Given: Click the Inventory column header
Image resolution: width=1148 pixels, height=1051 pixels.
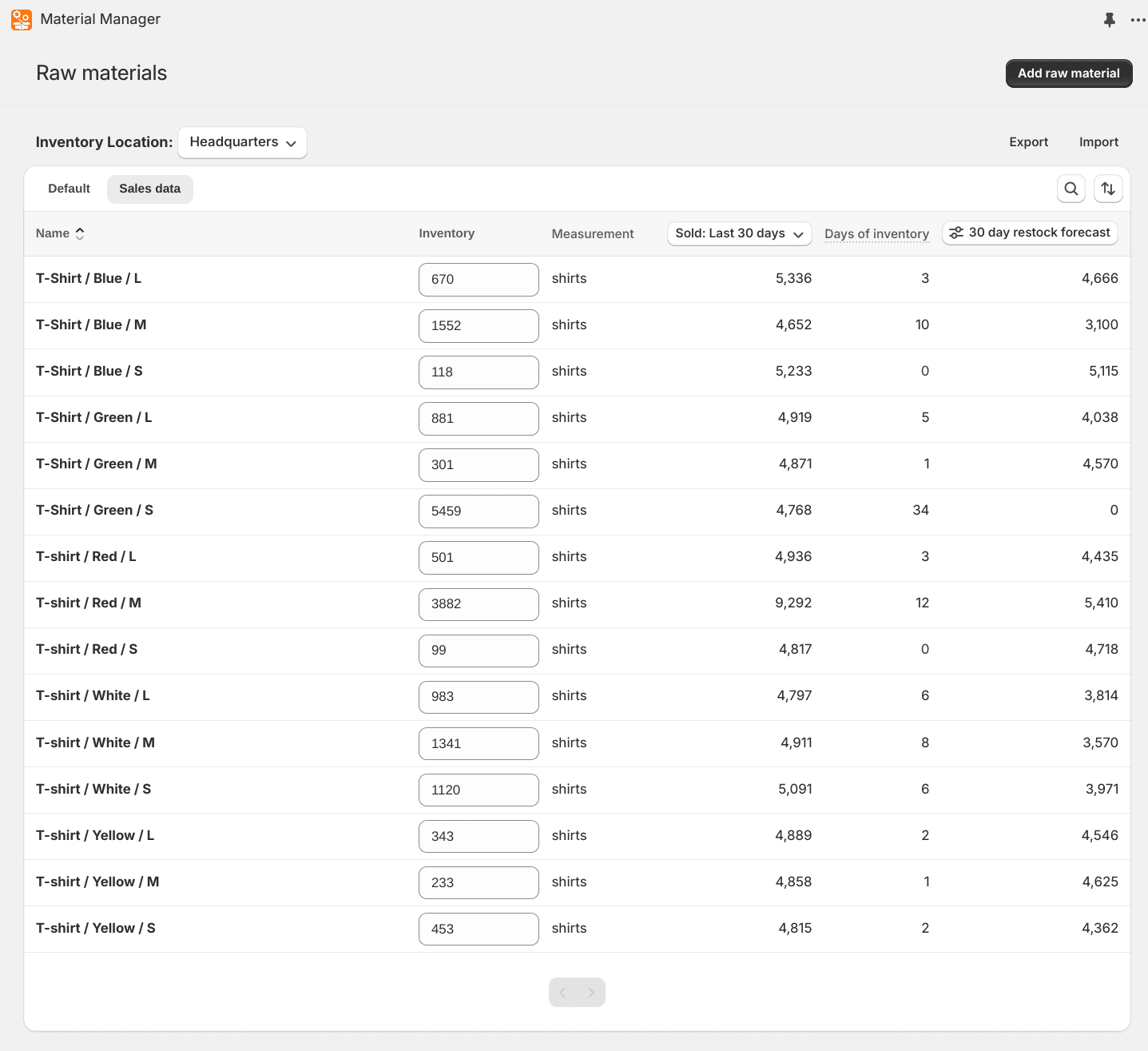Looking at the screenshot, I should [x=447, y=233].
